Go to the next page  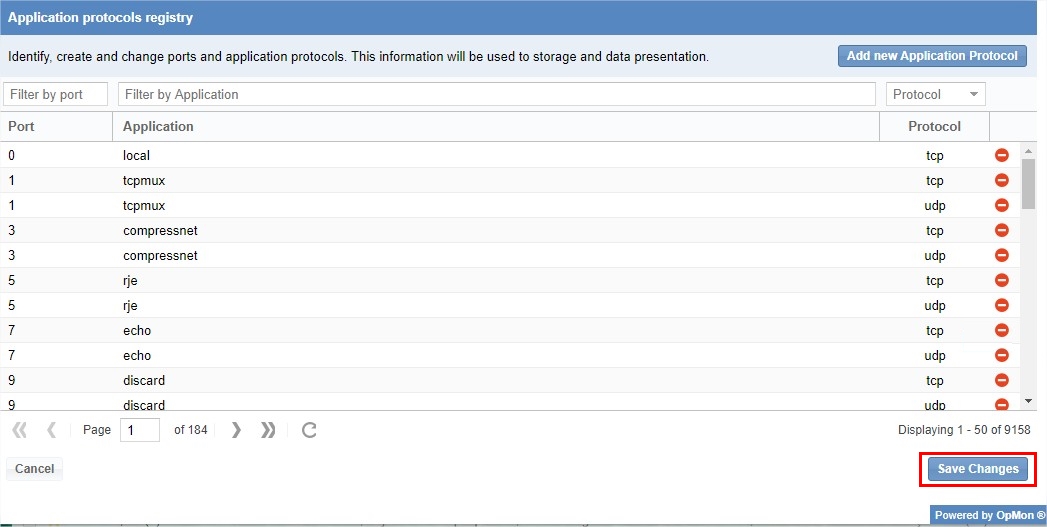coord(236,430)
